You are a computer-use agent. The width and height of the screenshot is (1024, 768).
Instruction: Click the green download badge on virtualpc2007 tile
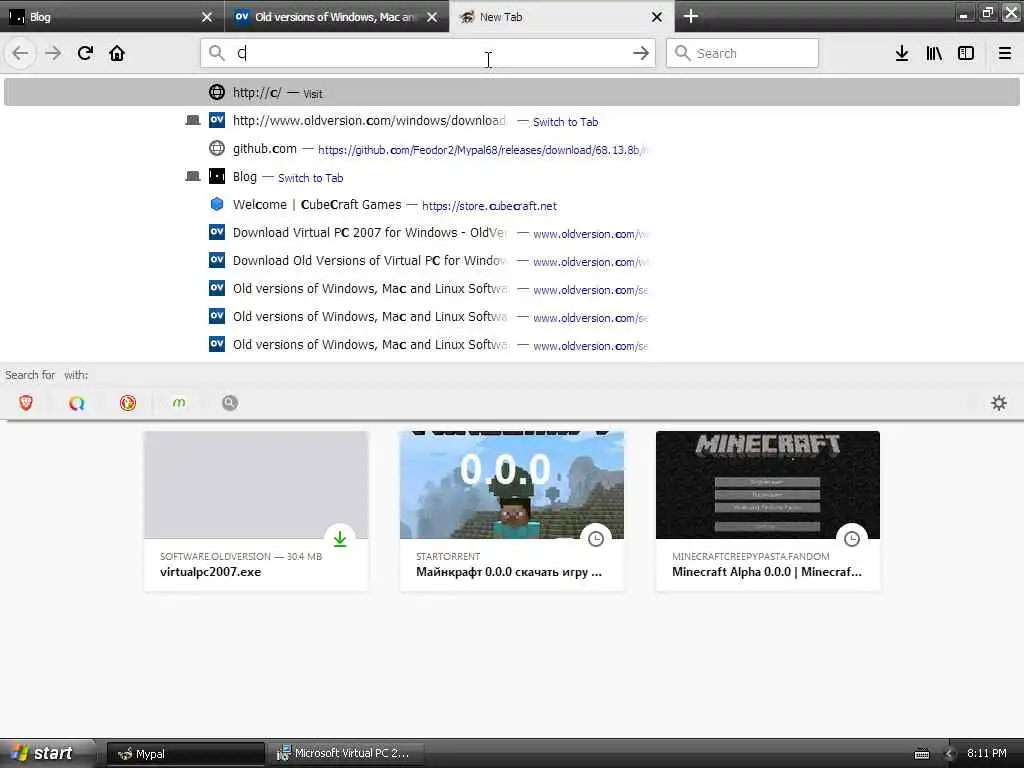pos(340,539)
